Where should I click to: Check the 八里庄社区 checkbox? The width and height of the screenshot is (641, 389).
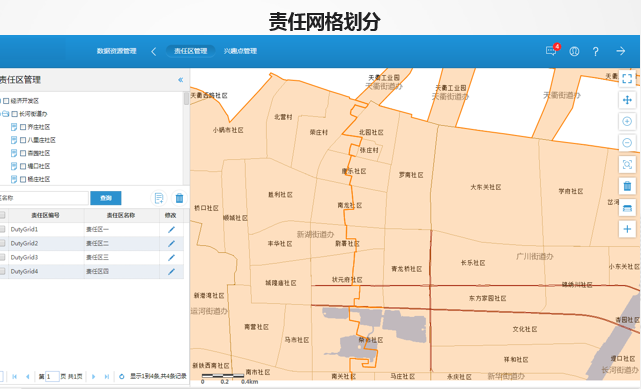coord(23,140)
